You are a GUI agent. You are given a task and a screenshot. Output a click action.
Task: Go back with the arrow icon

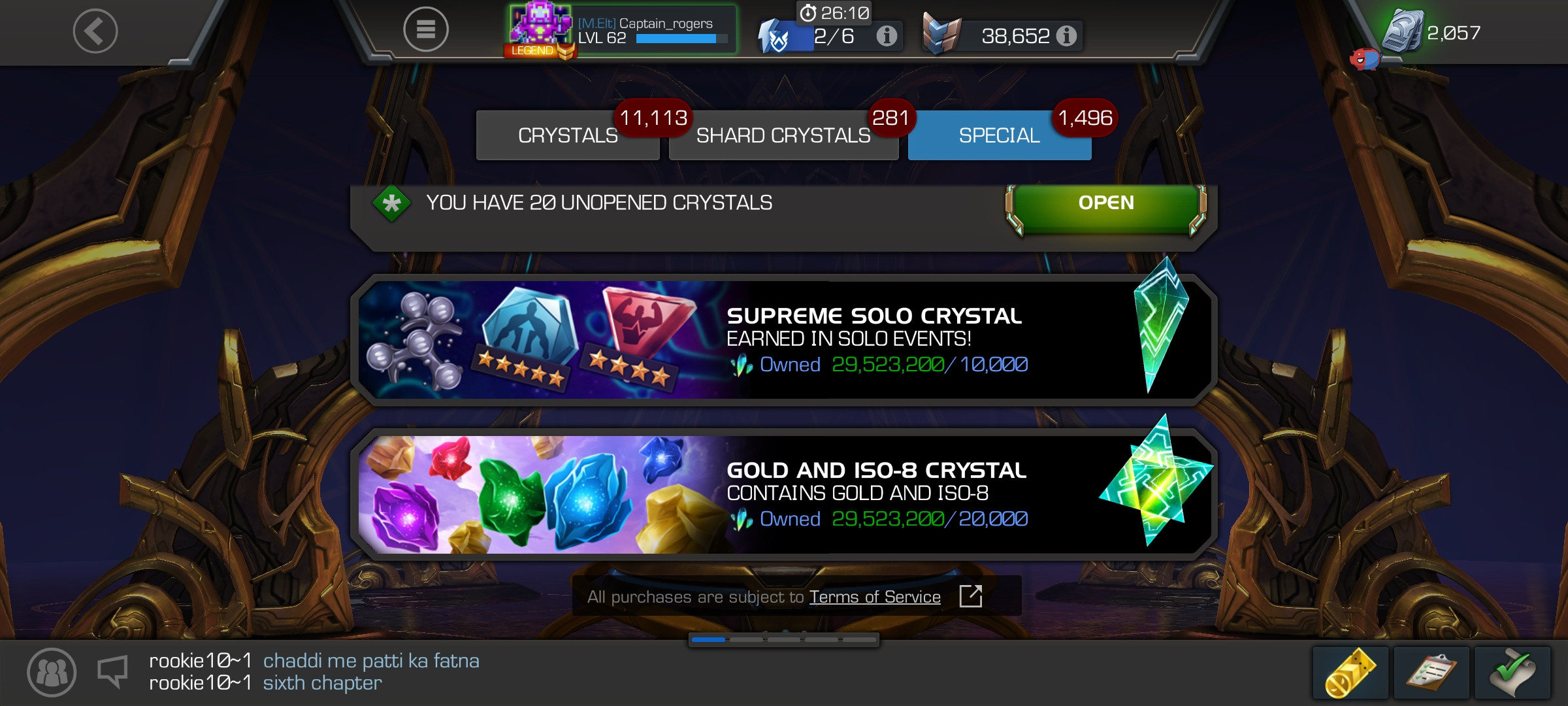point(95,31)
